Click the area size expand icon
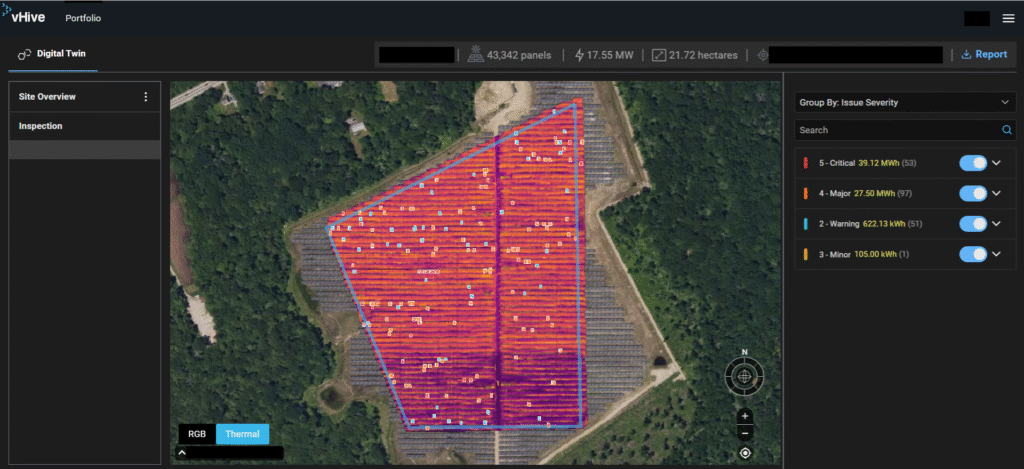Screen dimensions: 1024x469 pos(659,55)
